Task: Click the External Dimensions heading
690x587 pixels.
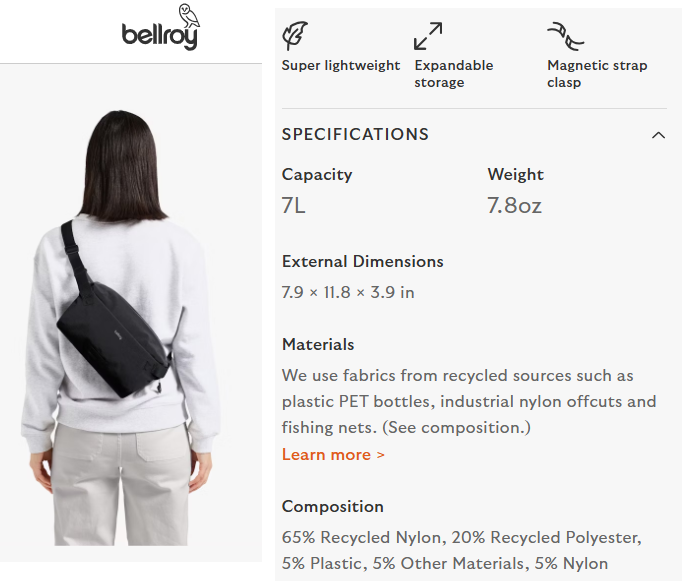Action: [x=363, y=261]
